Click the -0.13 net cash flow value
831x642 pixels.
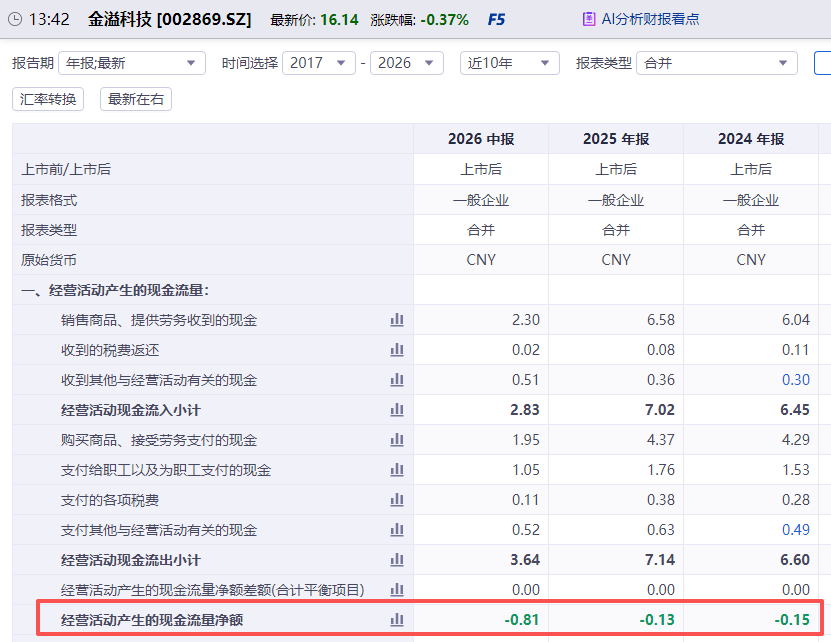pyautogui.click(x=657, y=620)
